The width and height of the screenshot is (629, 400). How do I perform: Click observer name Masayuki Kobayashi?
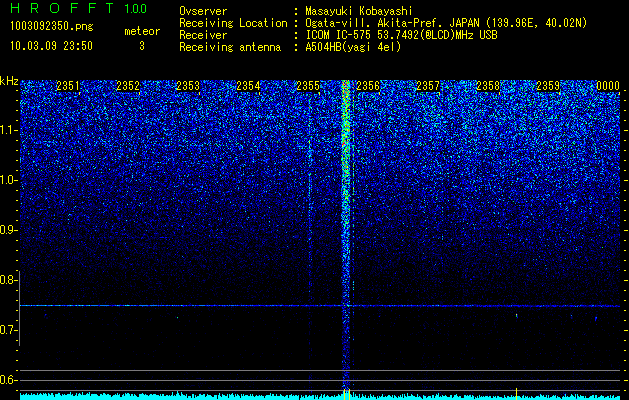click(x=359, y=11)
